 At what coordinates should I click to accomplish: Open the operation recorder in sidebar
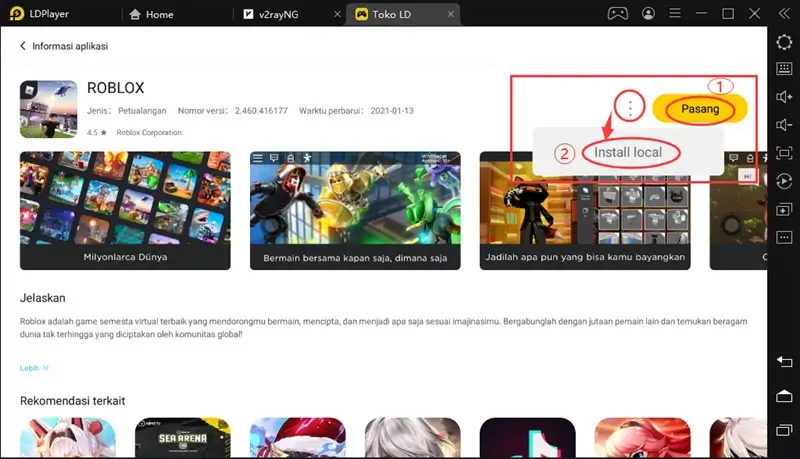(784, 181)
